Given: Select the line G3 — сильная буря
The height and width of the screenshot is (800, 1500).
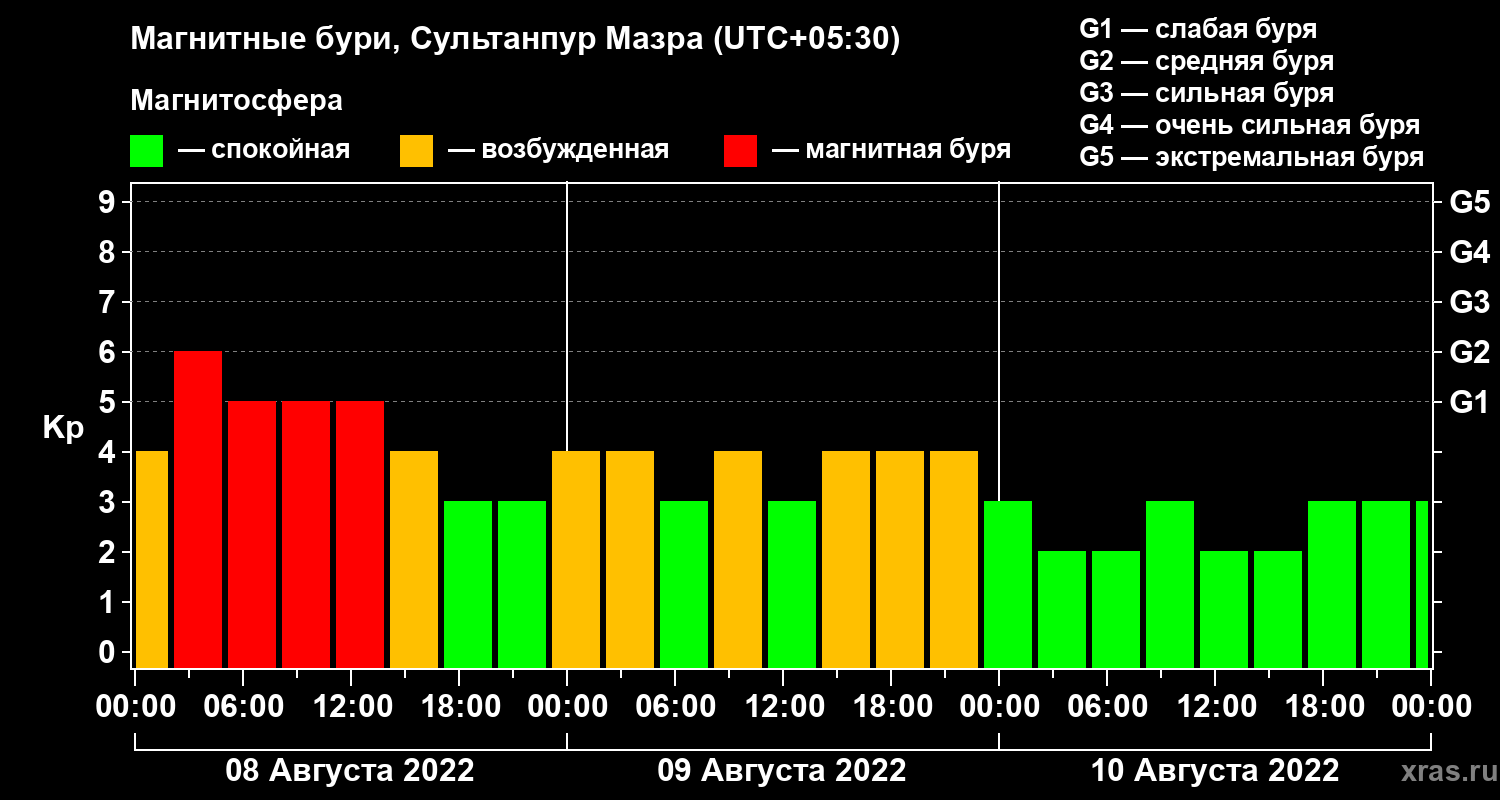Looking at the screenshot, I should tap(1207, 93).
